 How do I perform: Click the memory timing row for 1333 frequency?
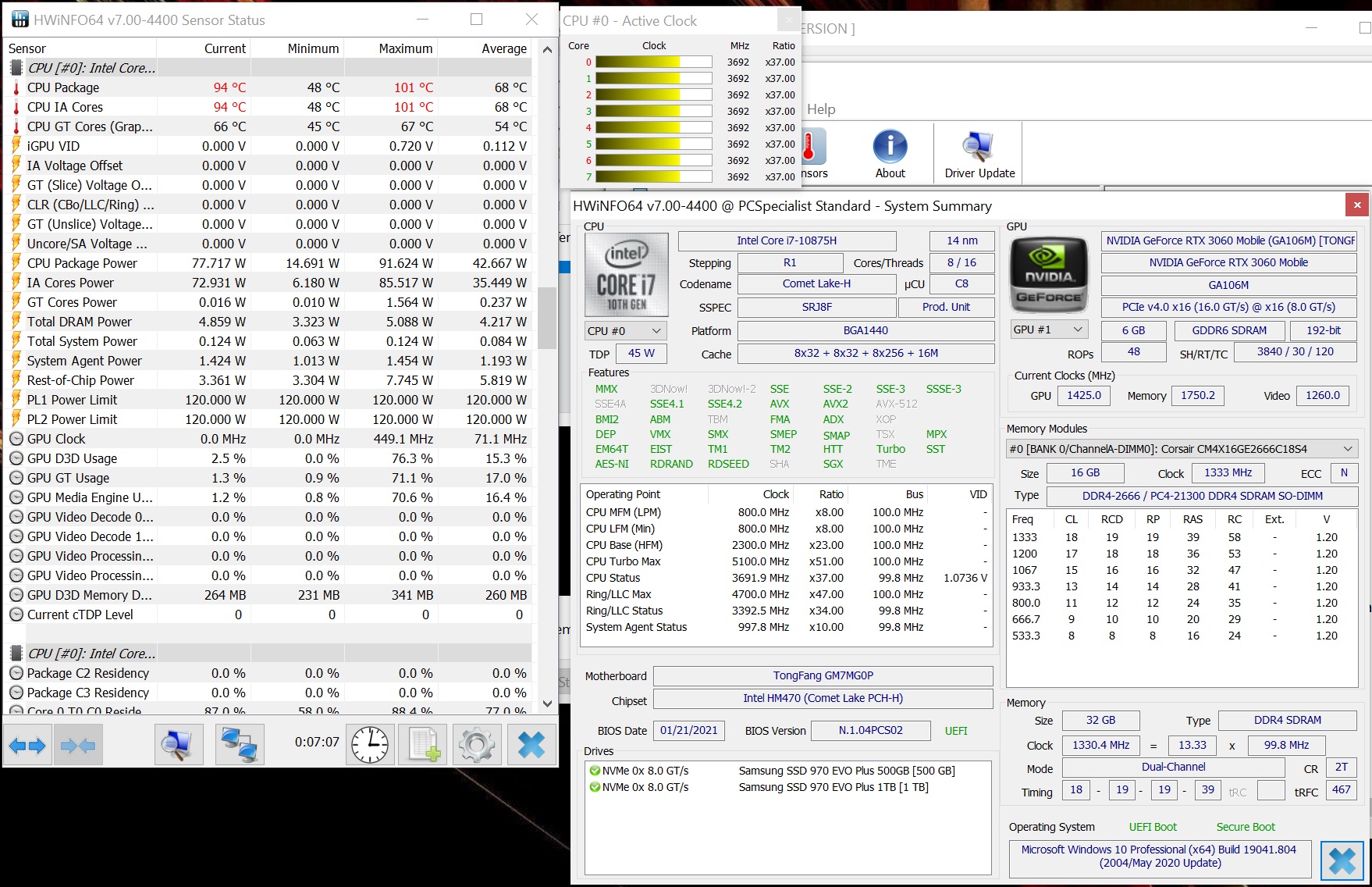point(1182,537)
